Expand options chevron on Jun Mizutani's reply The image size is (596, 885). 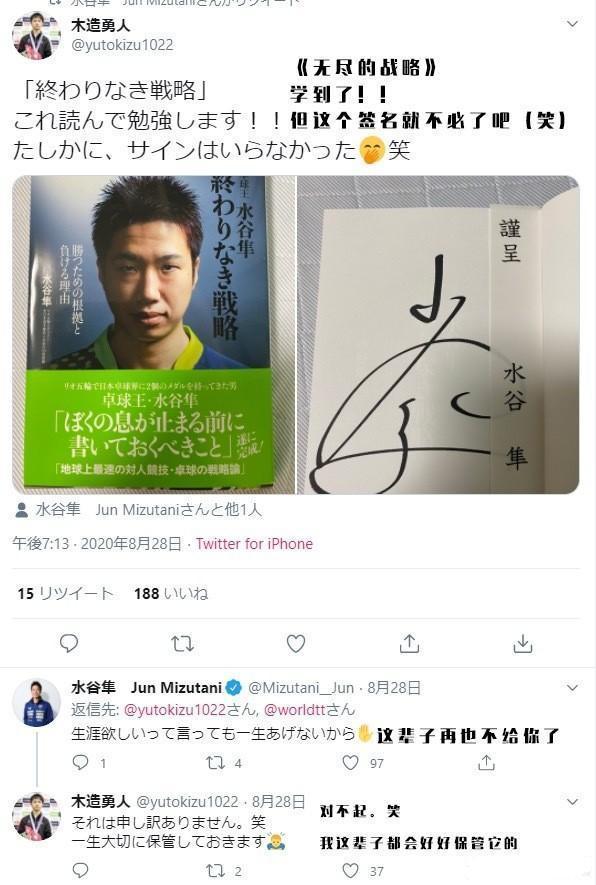click(572, 688)
